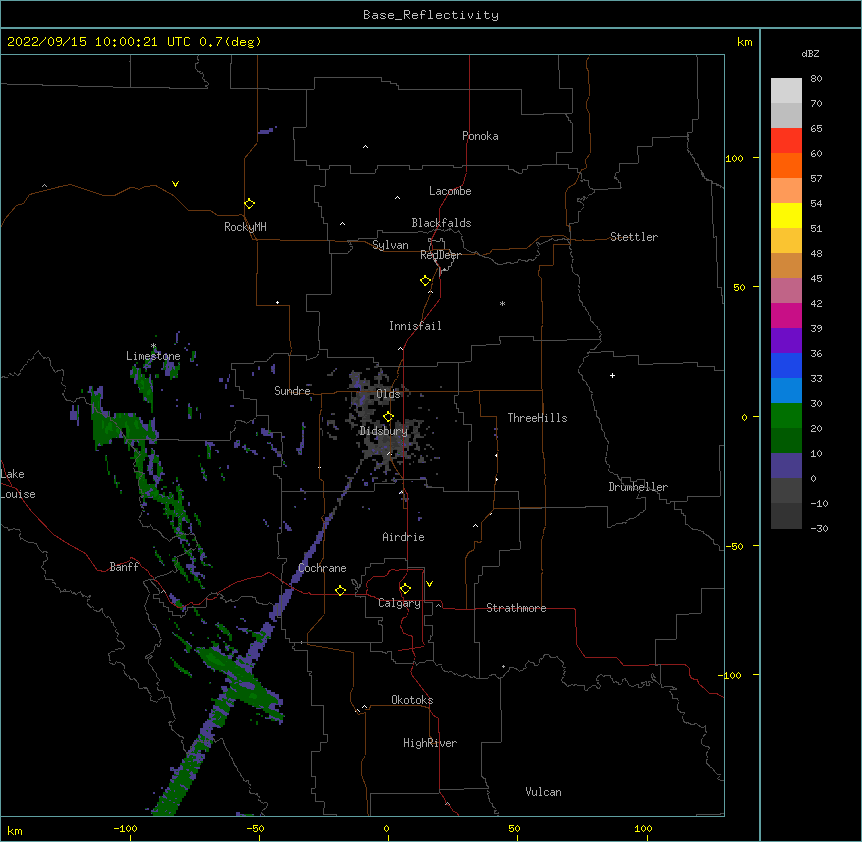
Task: Select the red 60-65 dBZ legend swatch
Action: 786,140
